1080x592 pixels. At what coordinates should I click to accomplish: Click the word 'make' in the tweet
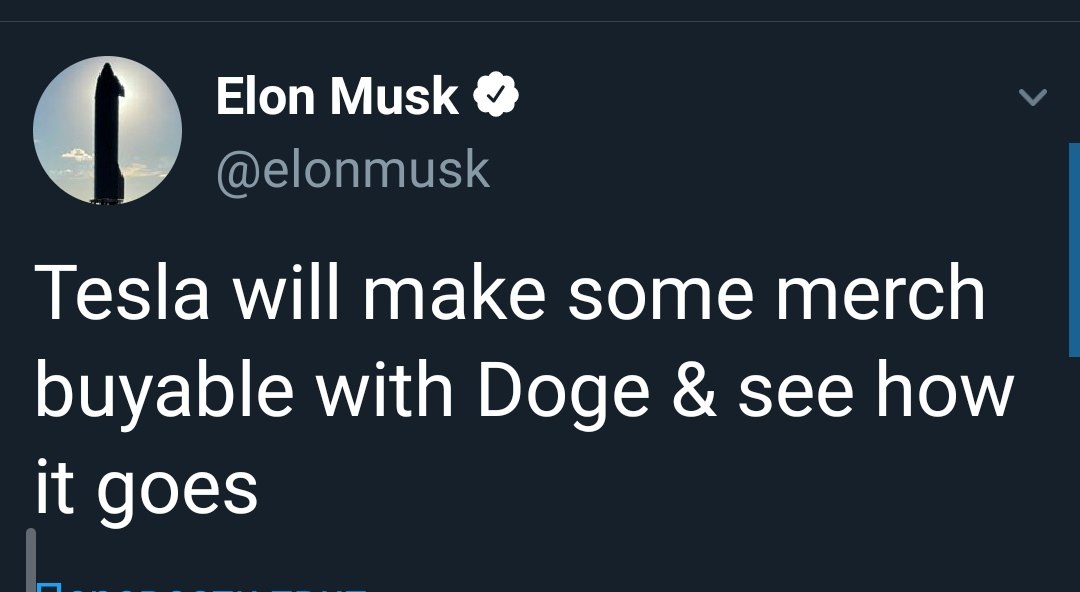(x=455, y=292)
